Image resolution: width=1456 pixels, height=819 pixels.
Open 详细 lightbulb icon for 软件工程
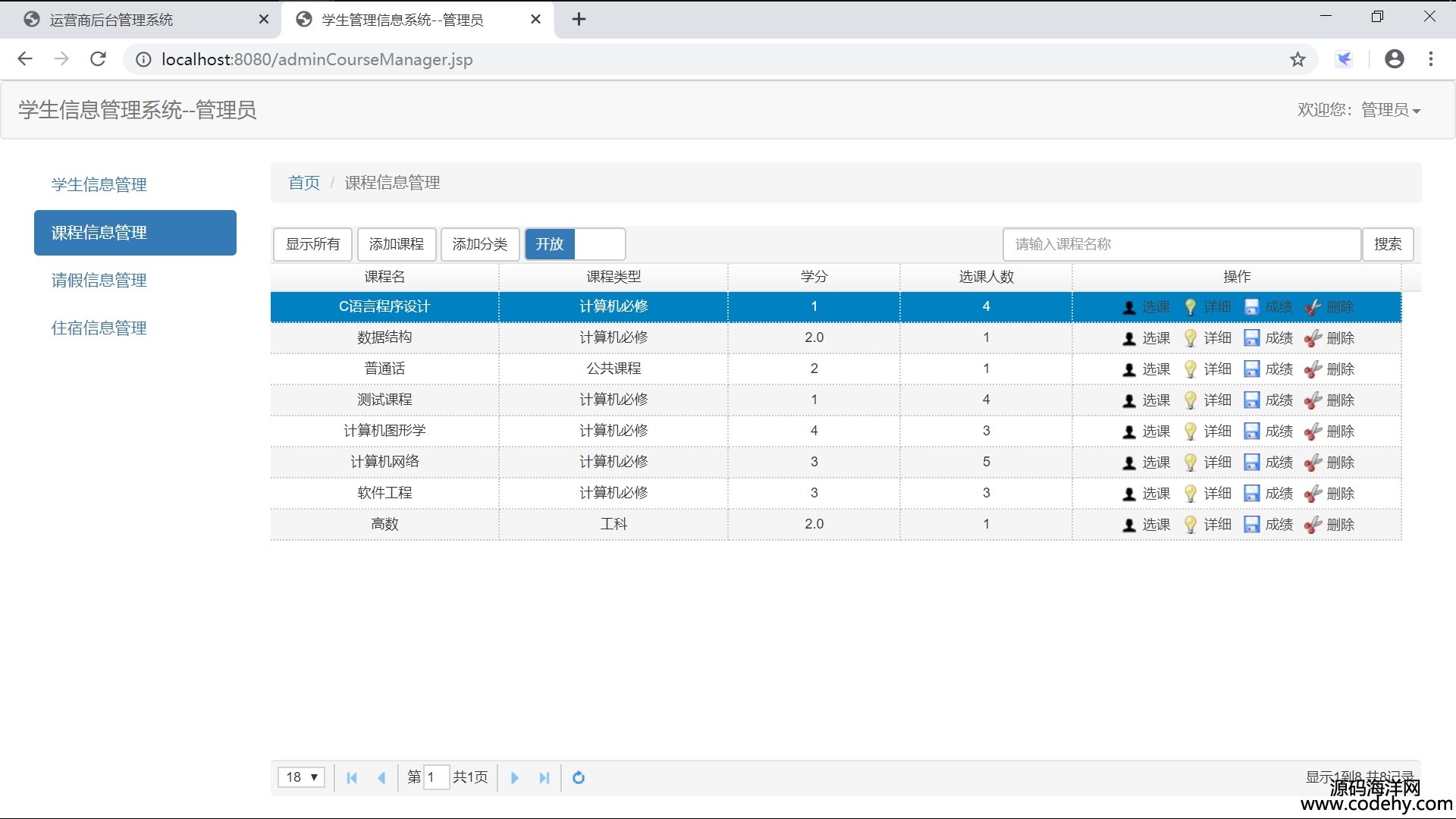pyautogui.click(x=1191, y=494)
